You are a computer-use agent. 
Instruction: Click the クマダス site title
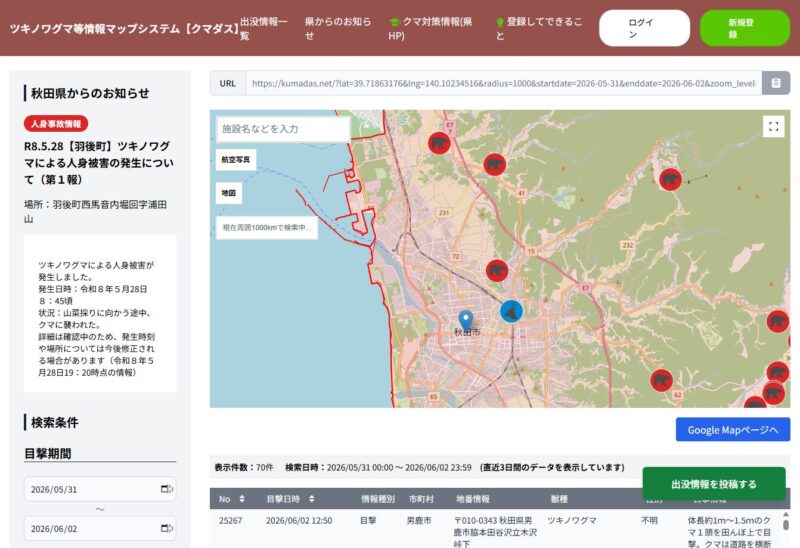tap(124, 29)
